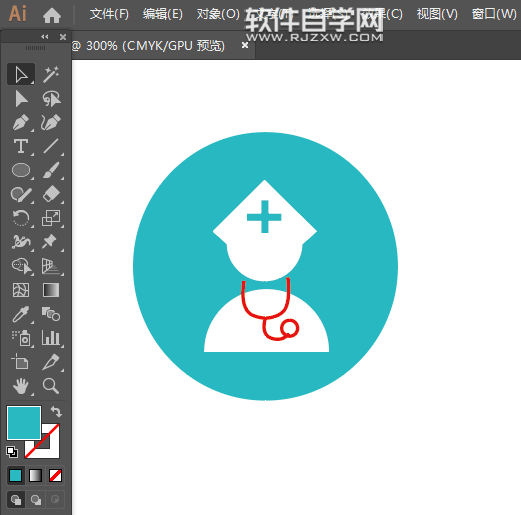Open the 文件(F) menu
The height and width of the screenshot is (515, 521).
[109, 14]
